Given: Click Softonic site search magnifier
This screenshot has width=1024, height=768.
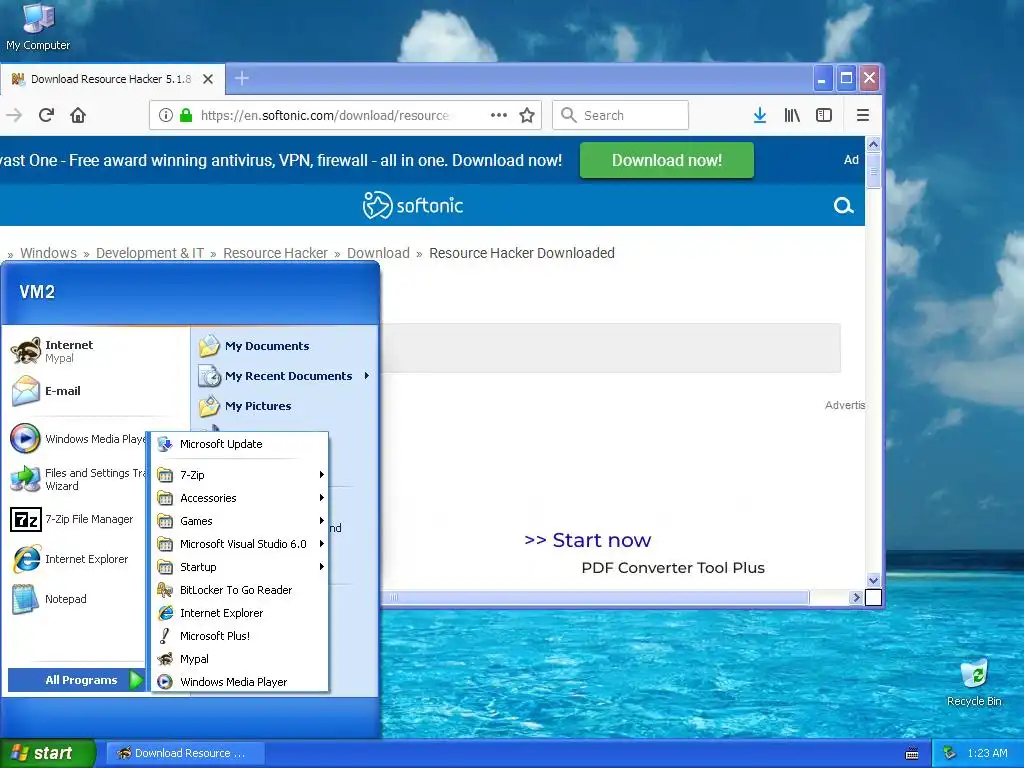Looking at the screenshot, I should (843, 206).
